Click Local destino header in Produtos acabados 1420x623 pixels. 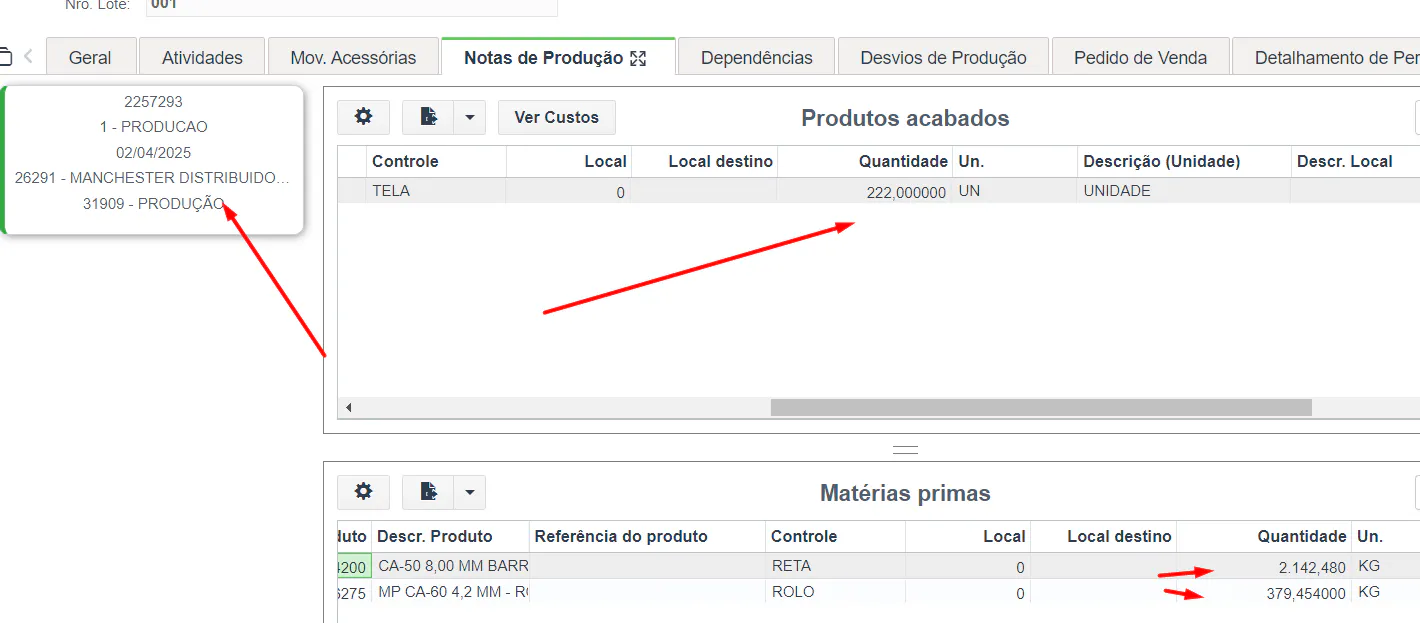pos(705,161)
